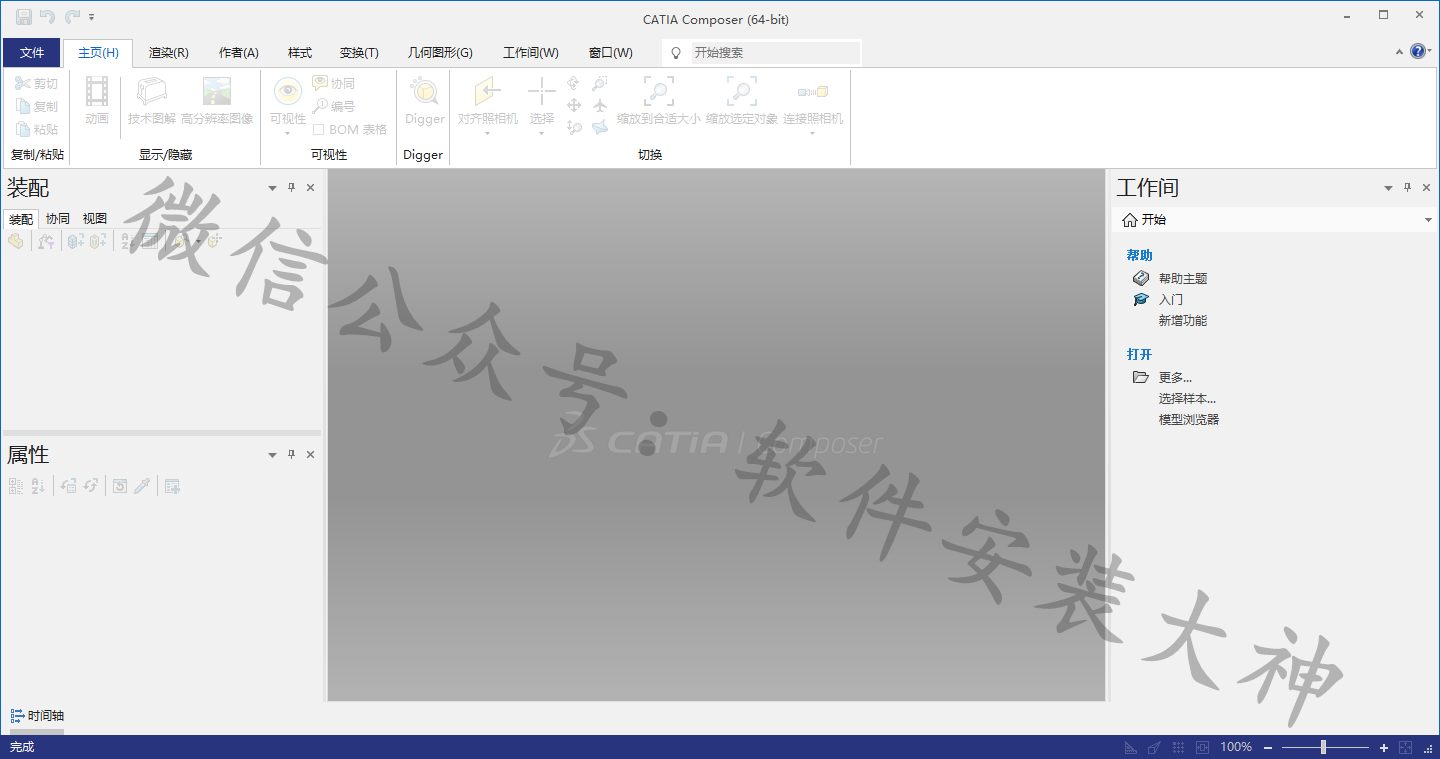
Task: Open the 样式 ribbon tab
Action: tap(300, 53)
